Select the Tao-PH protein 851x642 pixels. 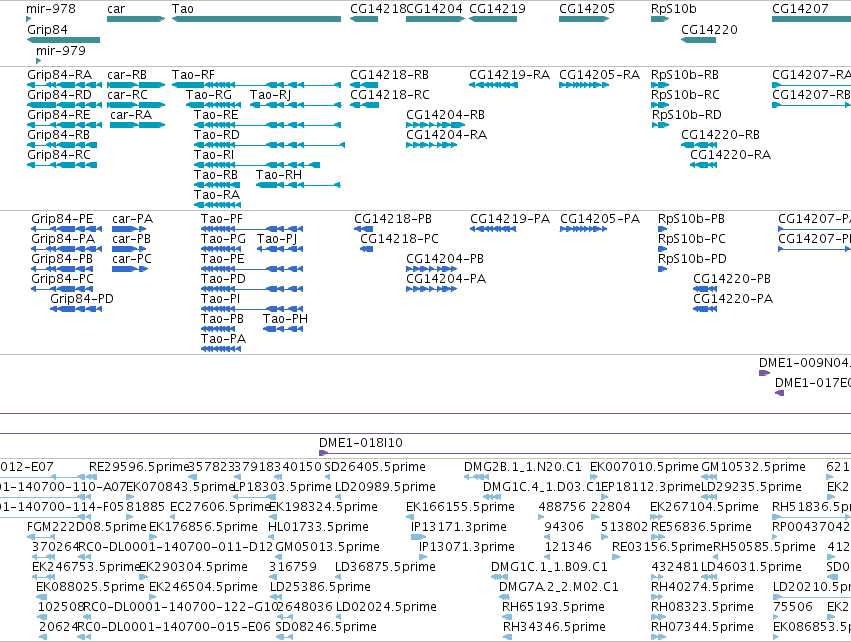tap(283, 329)
